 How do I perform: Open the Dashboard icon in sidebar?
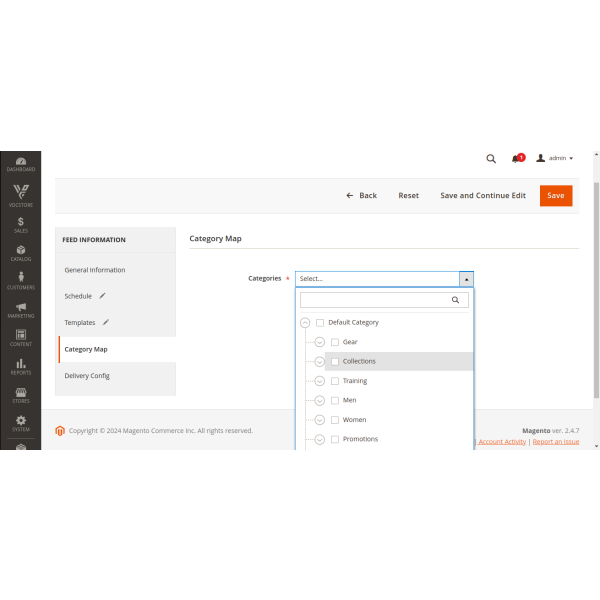[20, 163]
